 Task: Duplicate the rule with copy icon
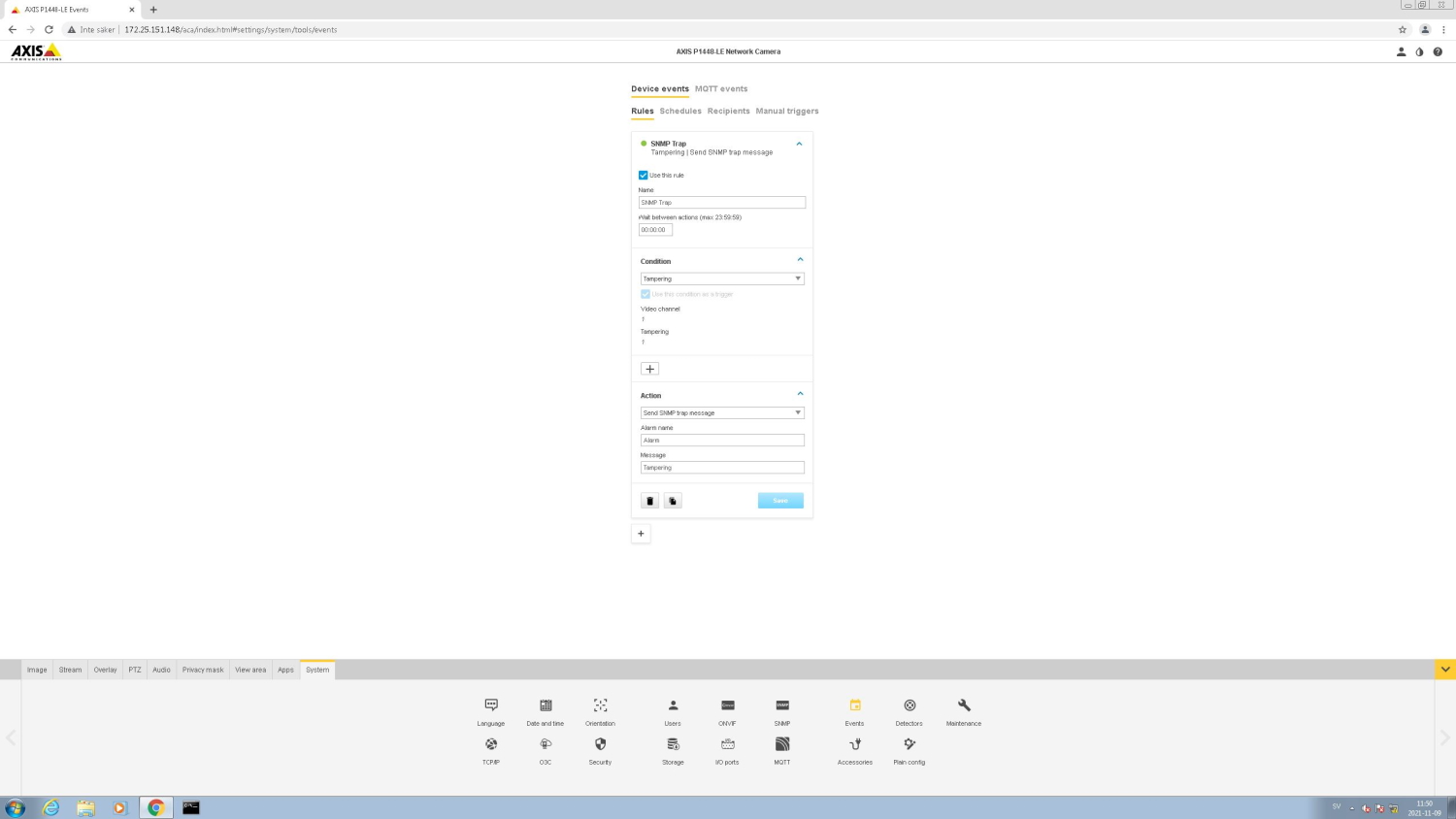tap(673, 501)
